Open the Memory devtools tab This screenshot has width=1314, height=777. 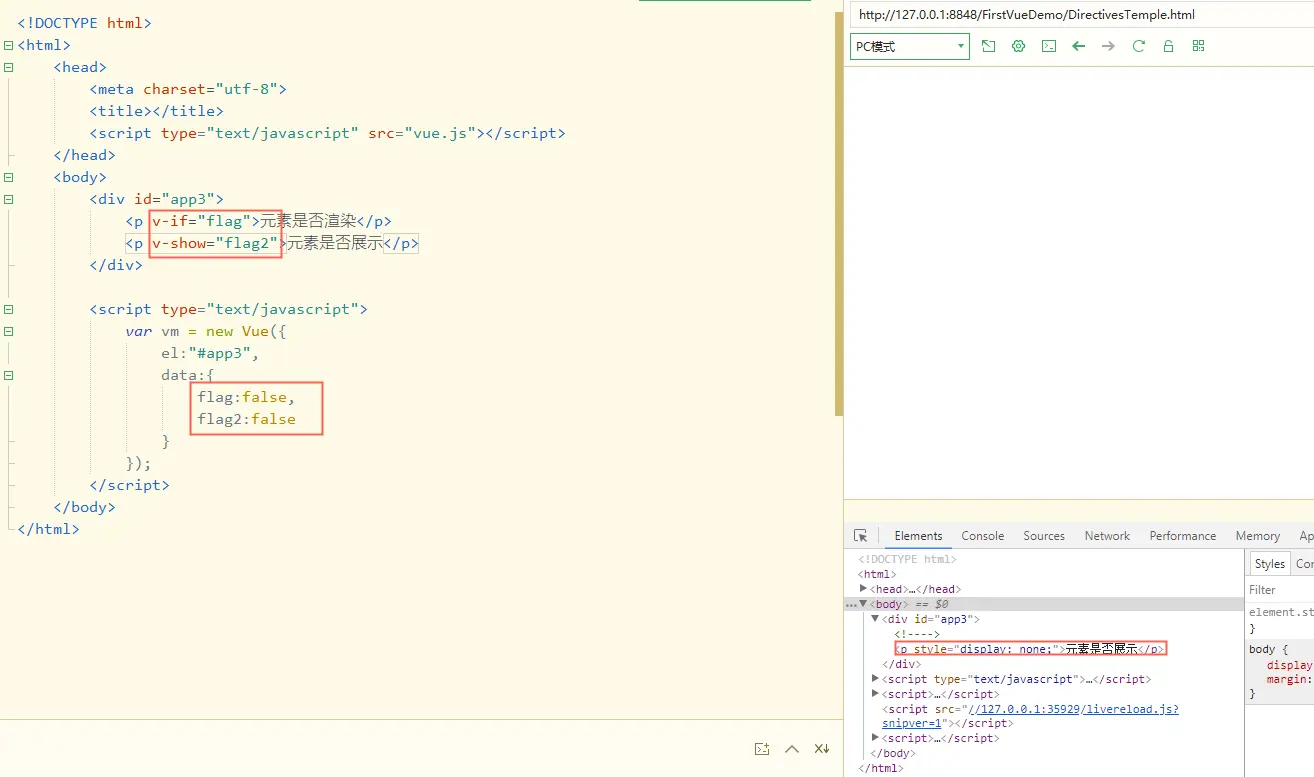coord(1257,536)
